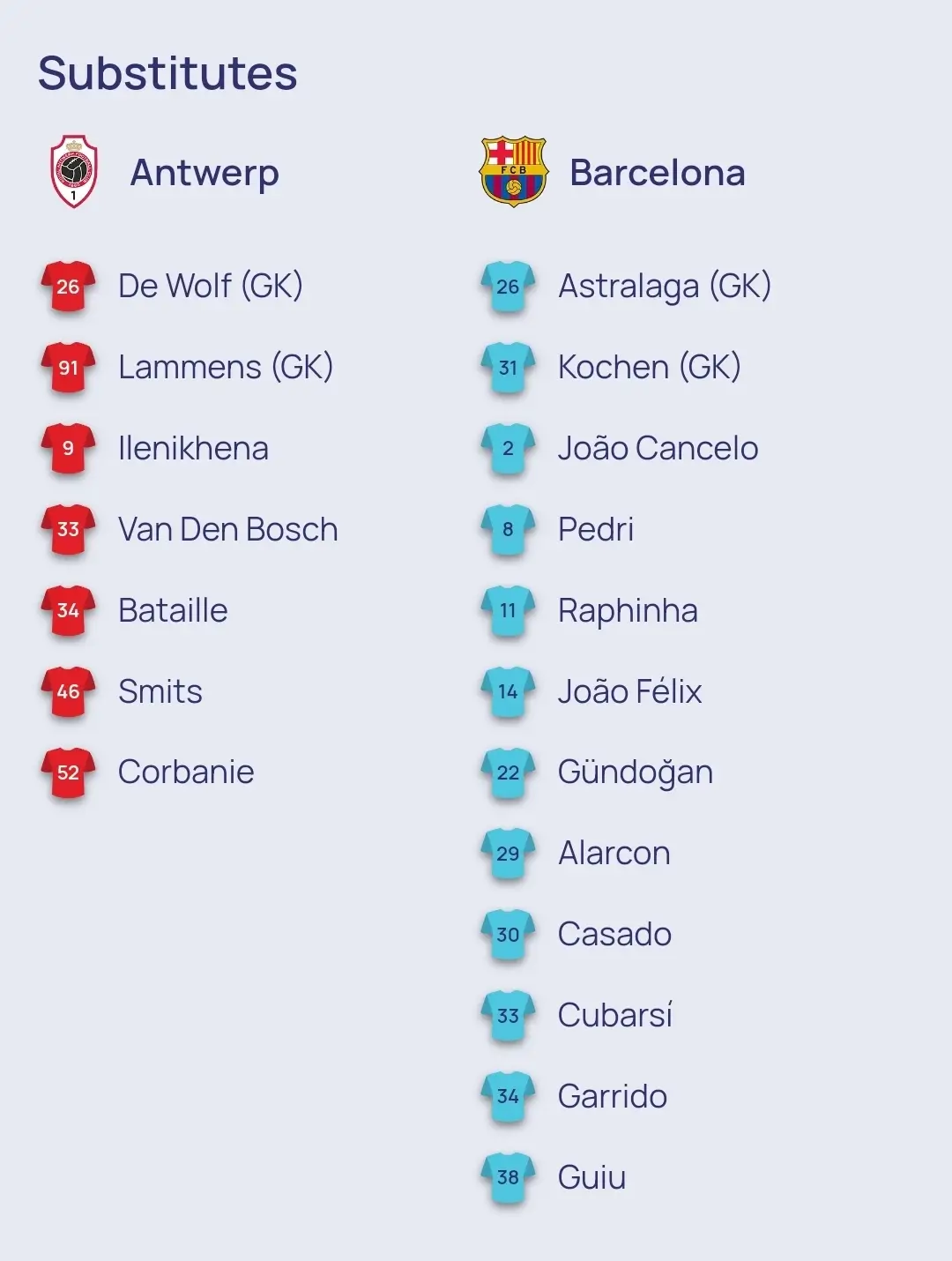
Task: Tap the red number 9 jersey
Action: click(68, 448)
